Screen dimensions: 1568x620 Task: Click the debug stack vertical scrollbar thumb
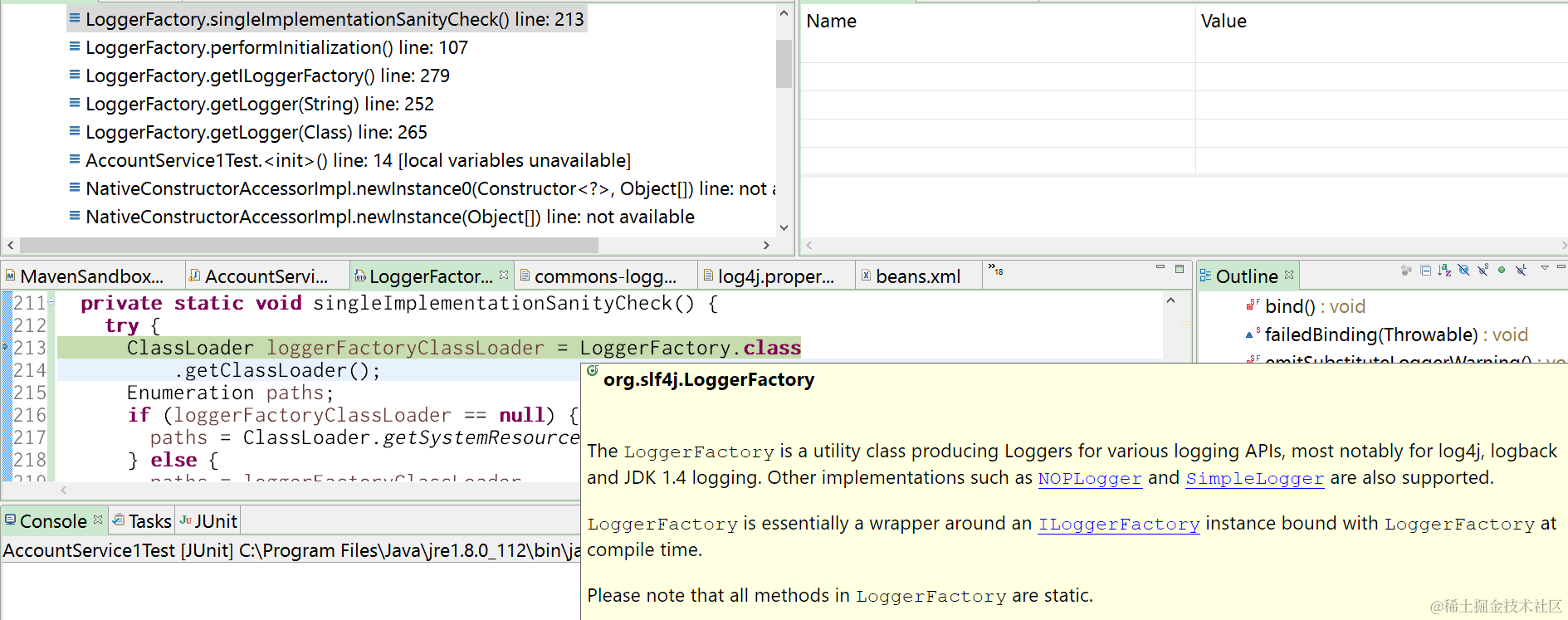point(784,63)
